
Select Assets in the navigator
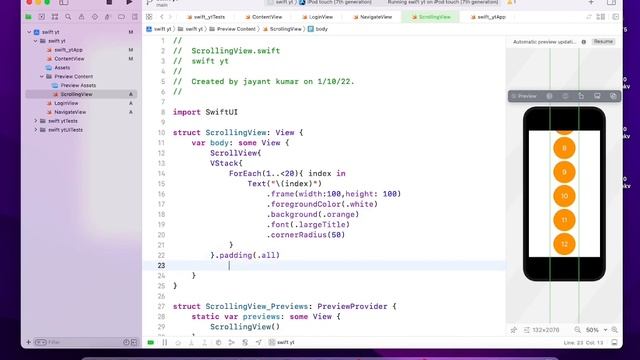click(x=62, y=67)
